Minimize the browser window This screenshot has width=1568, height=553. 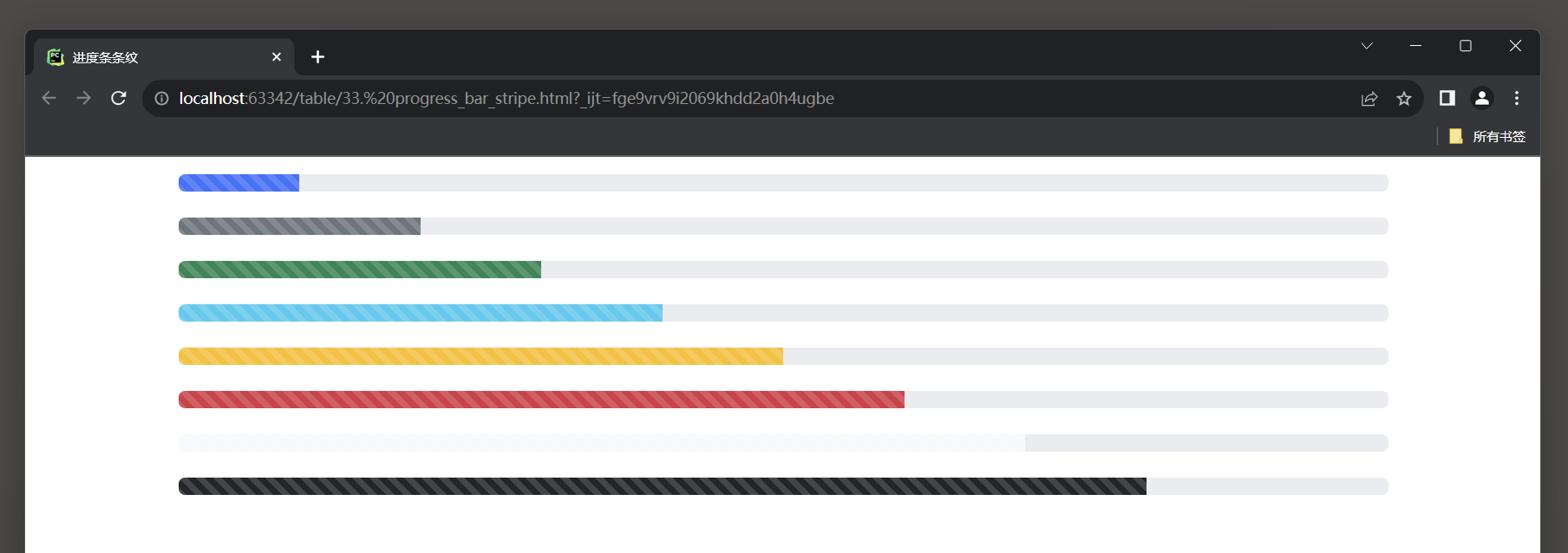[1415, 46]
